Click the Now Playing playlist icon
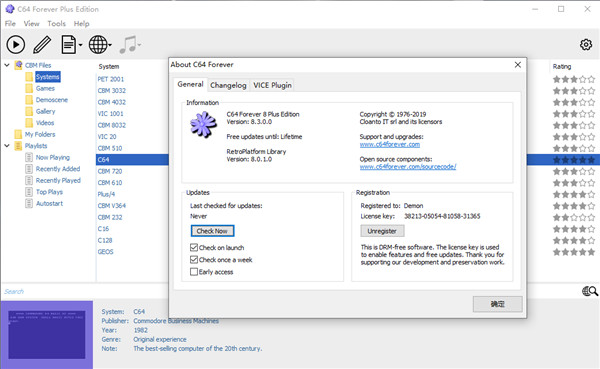The width and height of the screenshot is (600, 369). tap(29, 157)
